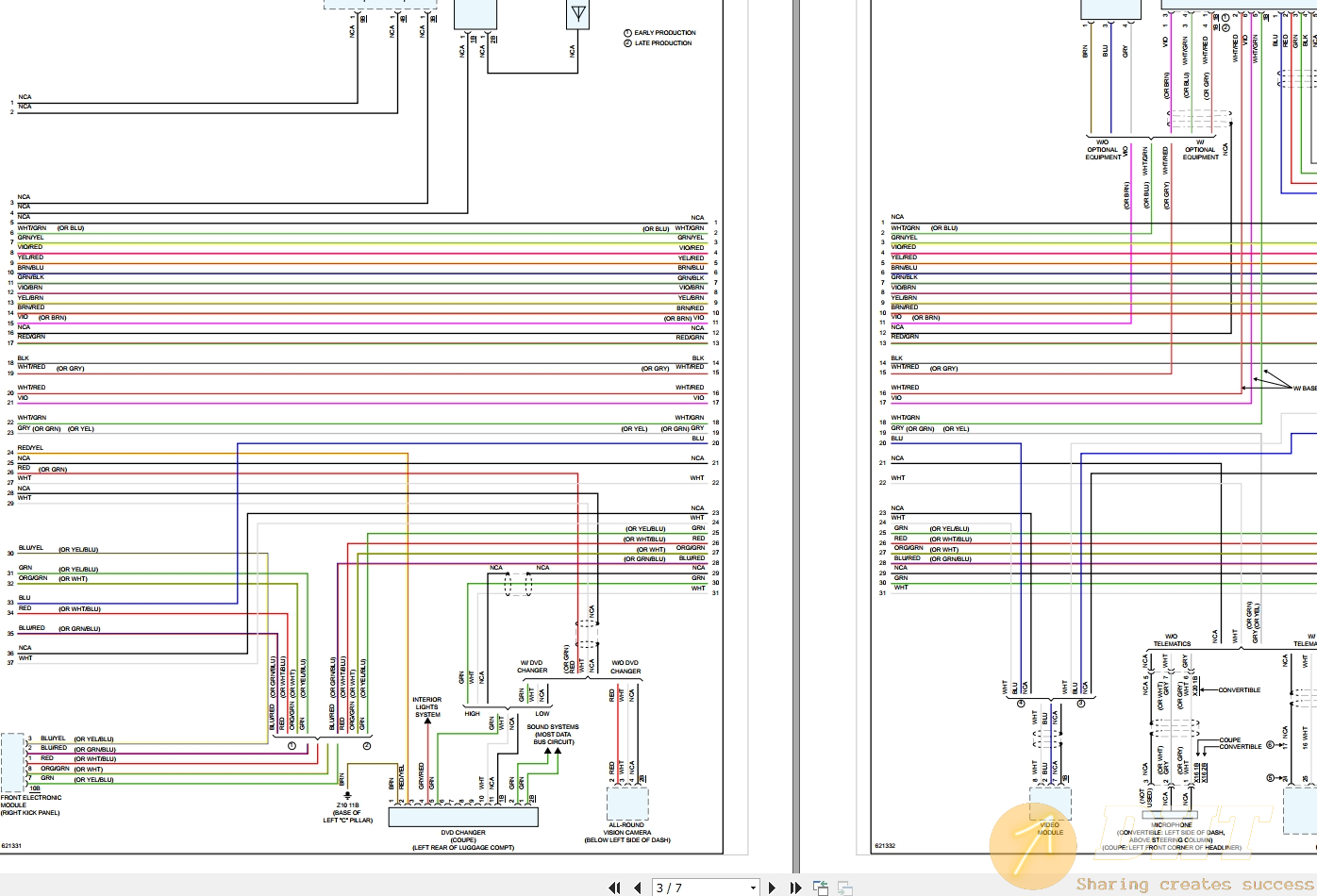Click the vertical divider between pages
This screenshot has width=1317, height=896.
[x=796, y=436]
